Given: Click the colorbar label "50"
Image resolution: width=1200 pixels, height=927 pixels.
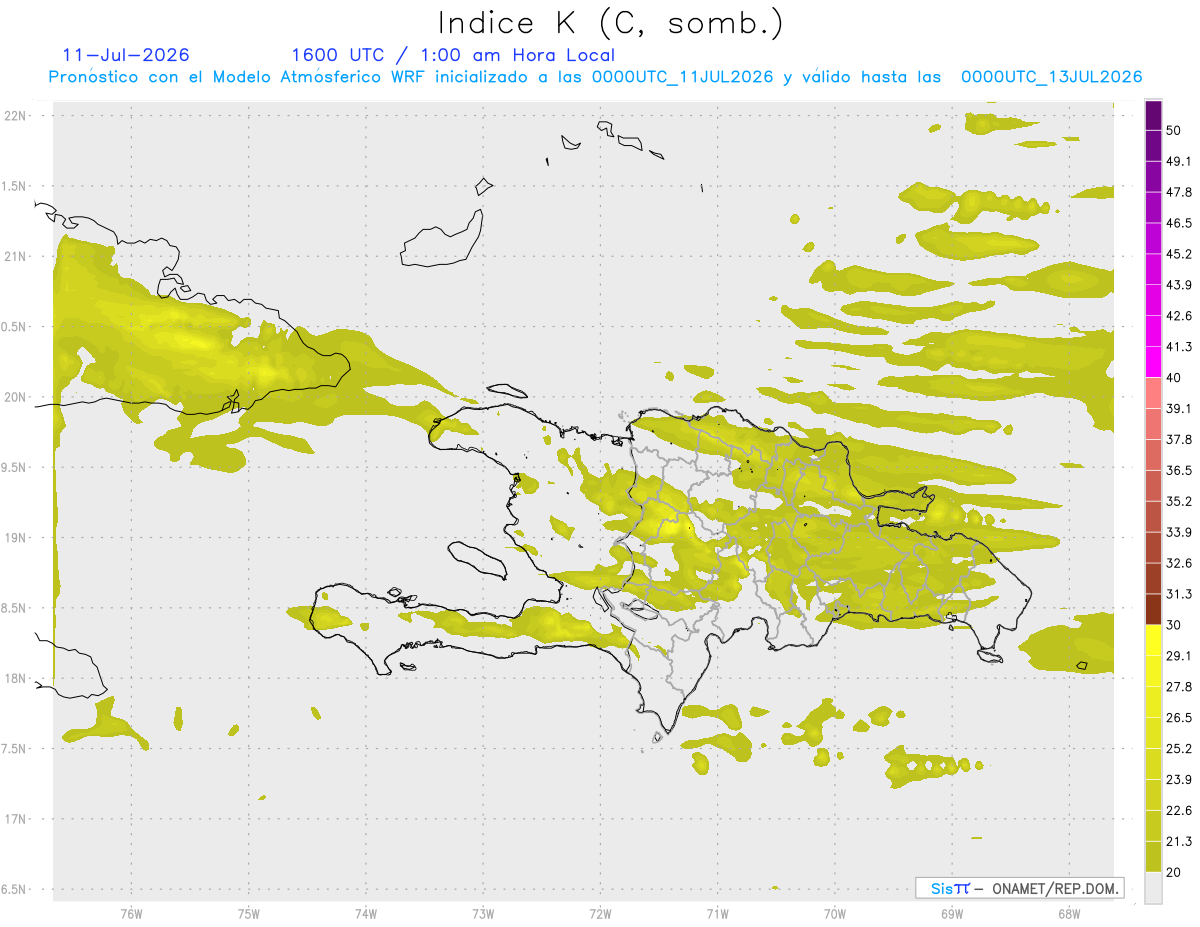Looking at the screenshot, I should (1175, 131).
